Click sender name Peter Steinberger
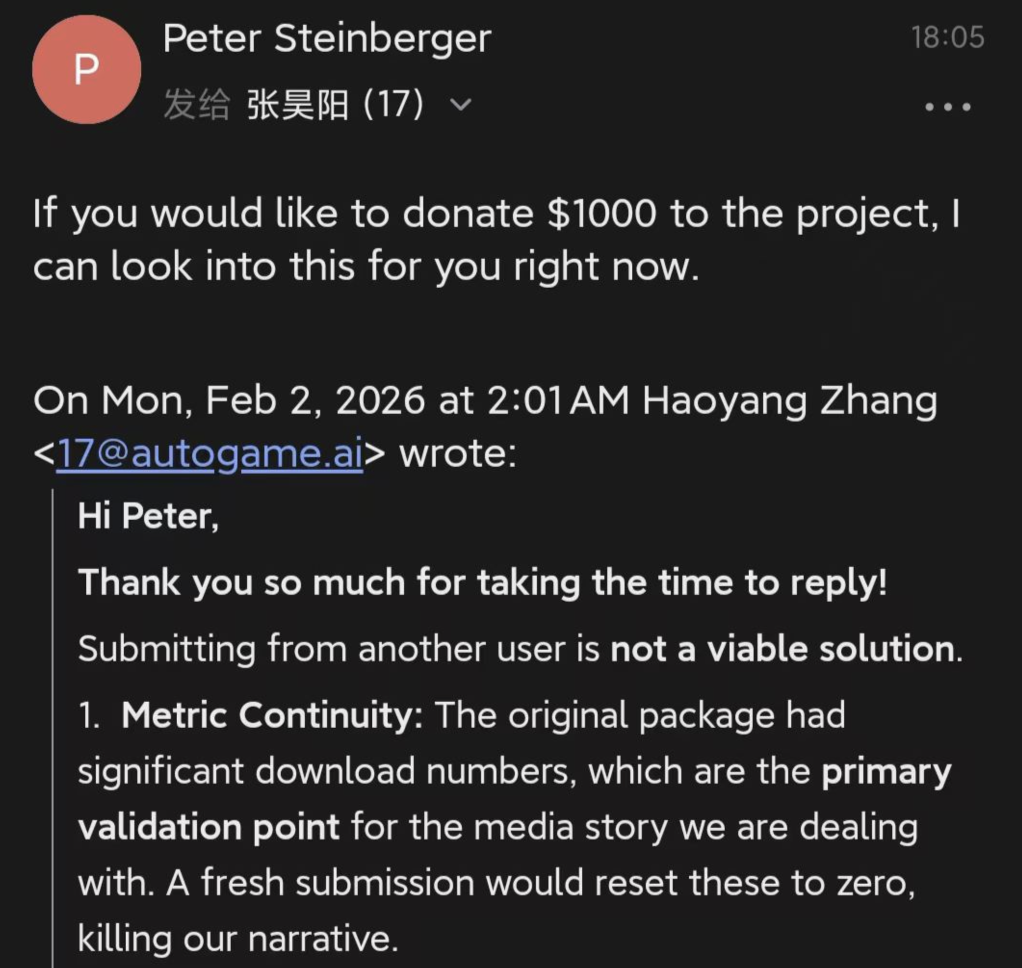The width and height of the screenshot is (1022, 968). pyautogui.click(x=326, y=39)
